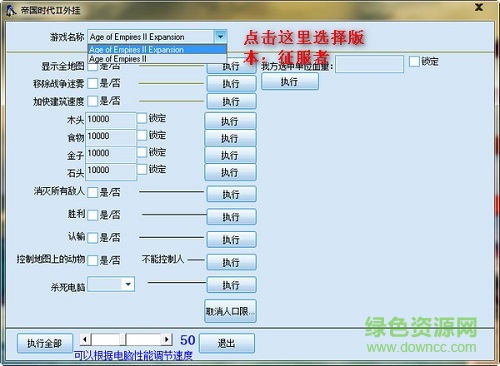The image size is (500, 366).
Task: Click 执行 for 显示全地图
Action: (x=231, y=67)
